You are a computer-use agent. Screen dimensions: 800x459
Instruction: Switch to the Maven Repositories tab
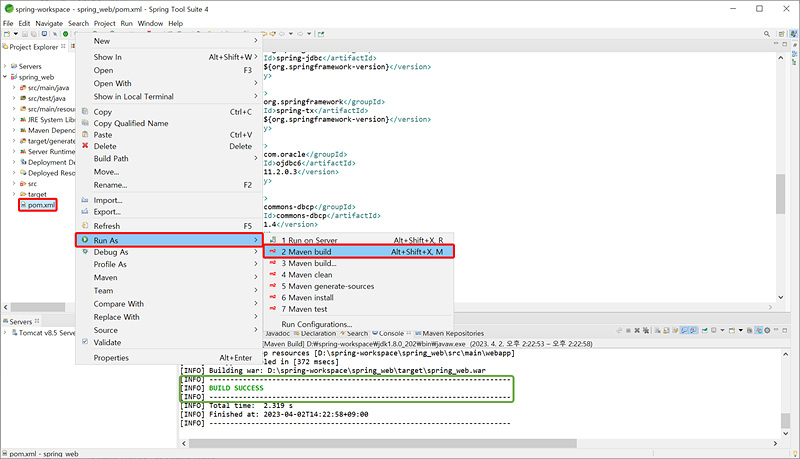point(449,333)
